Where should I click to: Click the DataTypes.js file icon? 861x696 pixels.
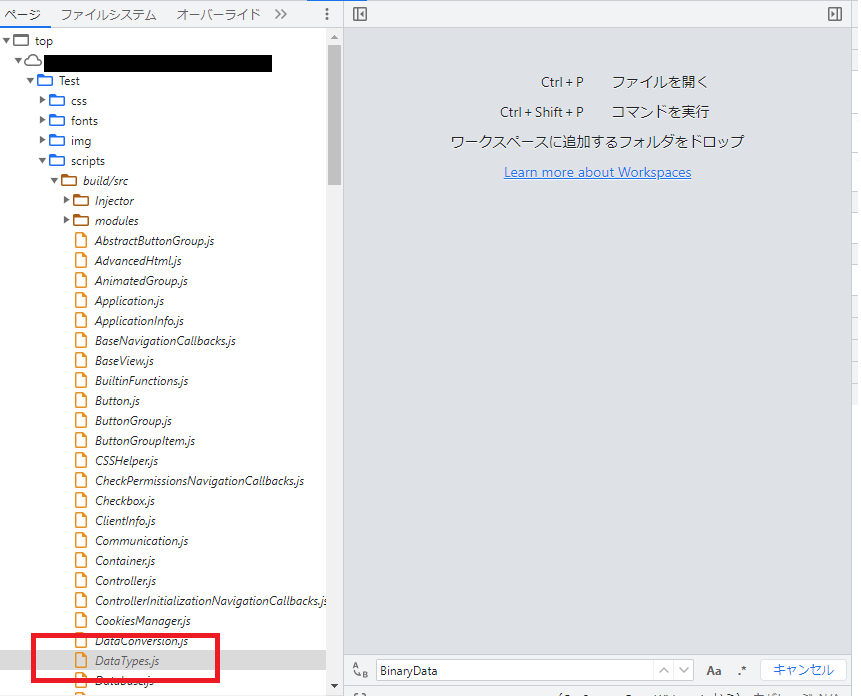pyautogui.click(x=81, y=660)
